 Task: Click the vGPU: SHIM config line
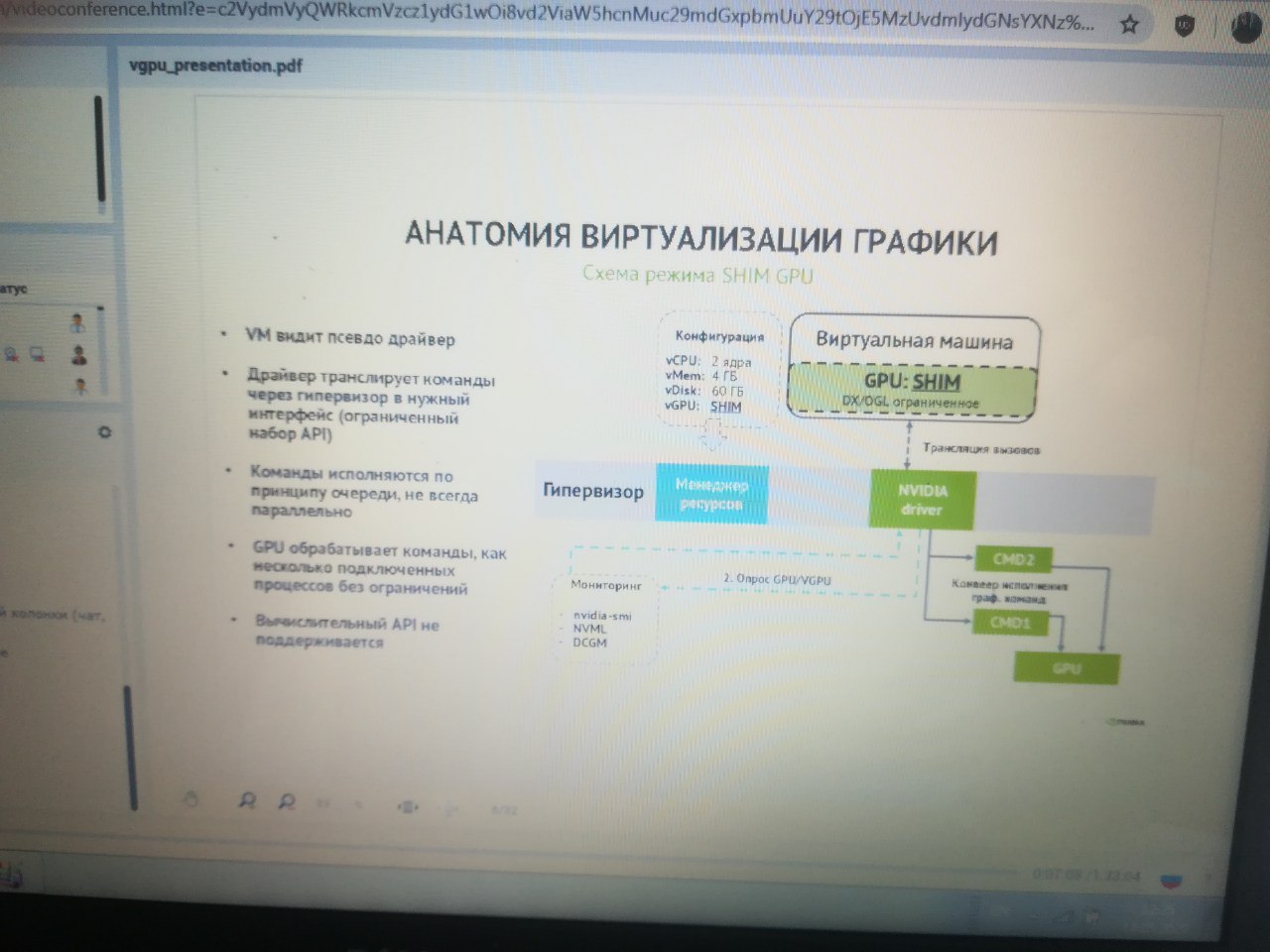703,406
